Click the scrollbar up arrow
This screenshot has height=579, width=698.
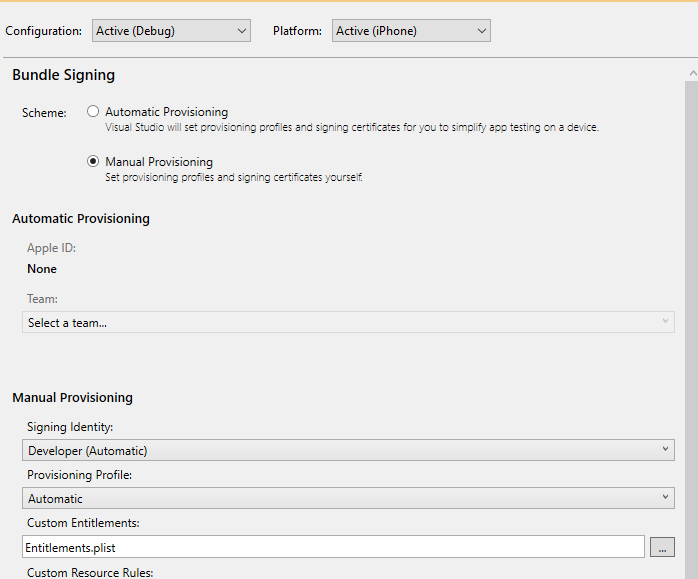(x=693, y=73)
